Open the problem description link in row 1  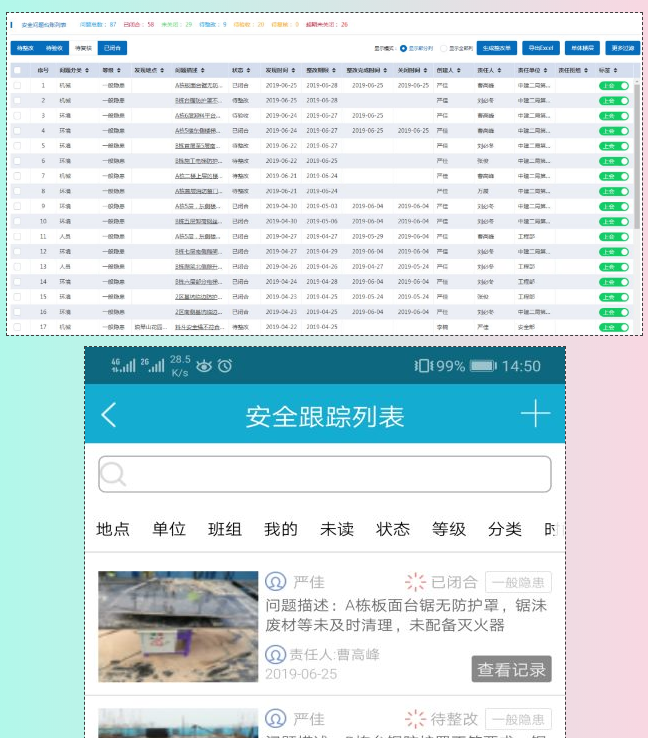(198, 86)
